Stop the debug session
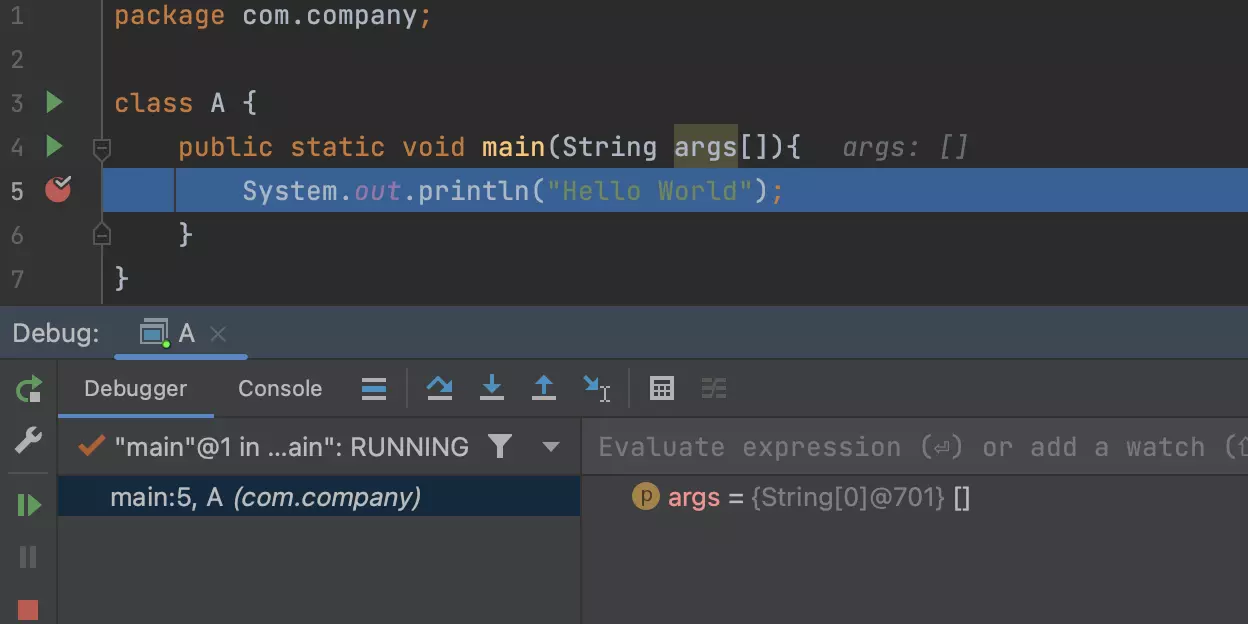 pos(29,610)
